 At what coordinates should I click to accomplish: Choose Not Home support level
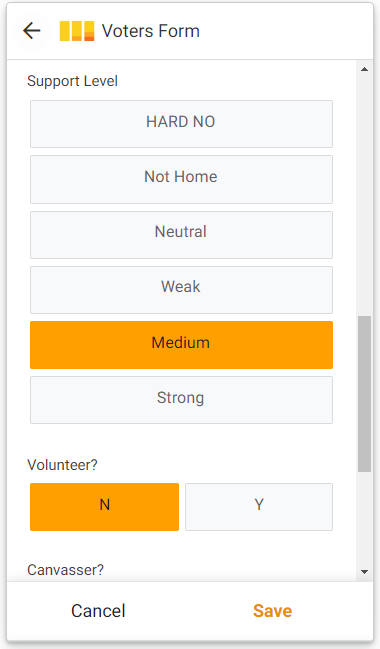tap(181, 179)
